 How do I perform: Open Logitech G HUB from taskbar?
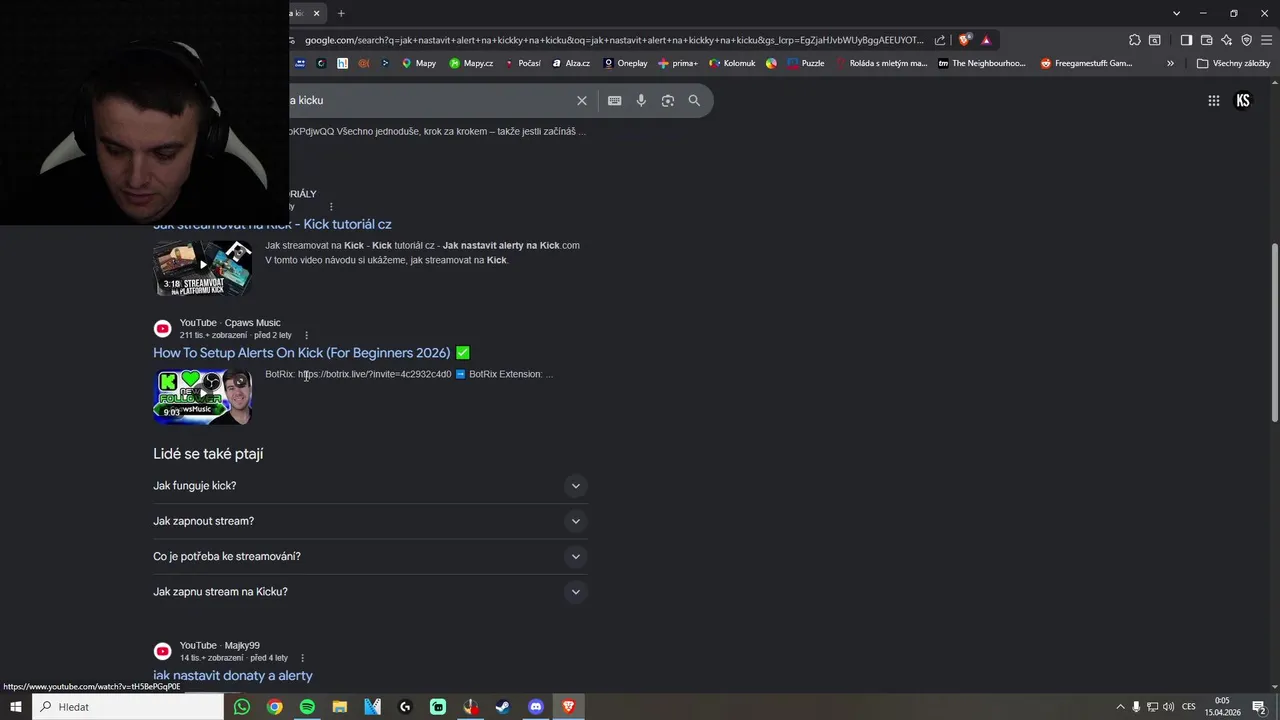405,707
